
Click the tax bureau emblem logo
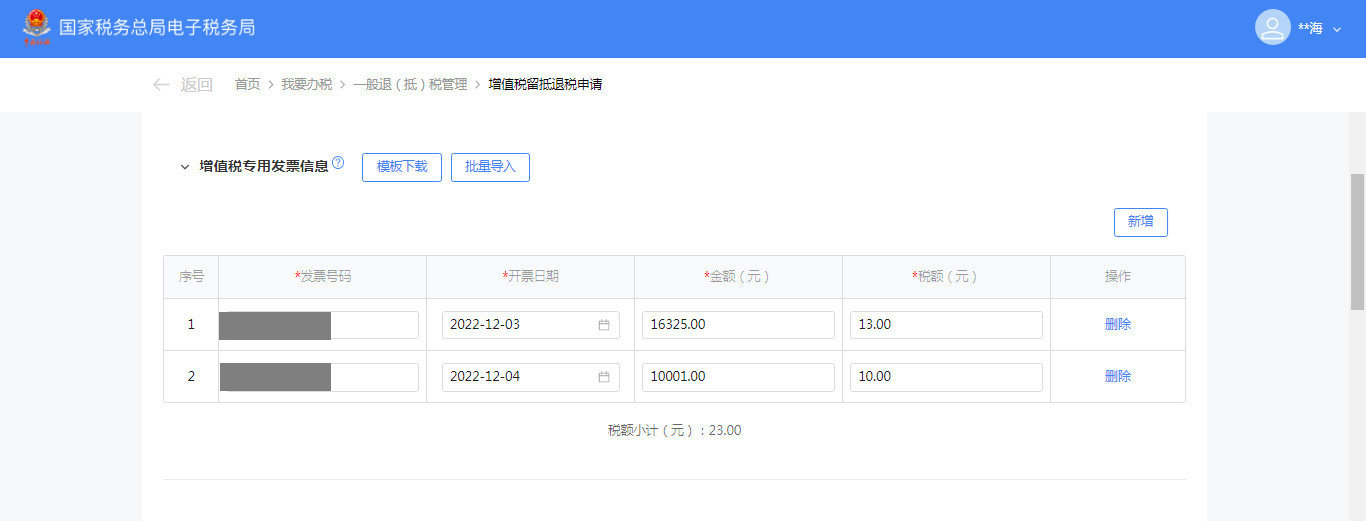pyautogui.click(x=36, y=28)
